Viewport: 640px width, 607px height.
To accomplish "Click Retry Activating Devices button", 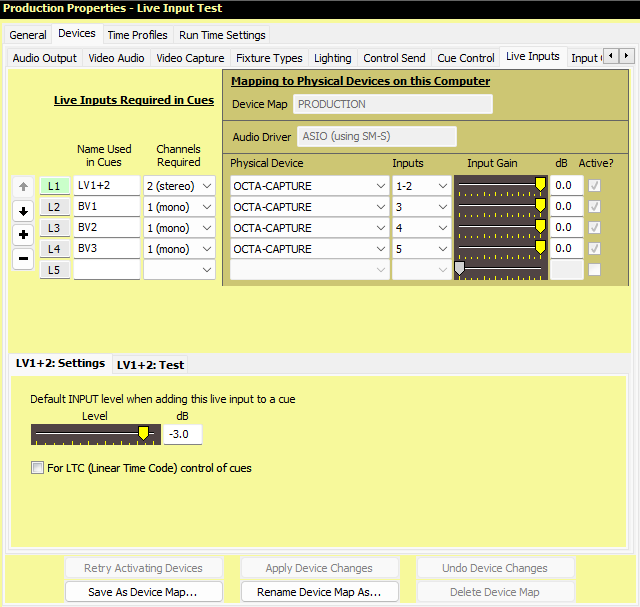I will (x=144, y=568).
